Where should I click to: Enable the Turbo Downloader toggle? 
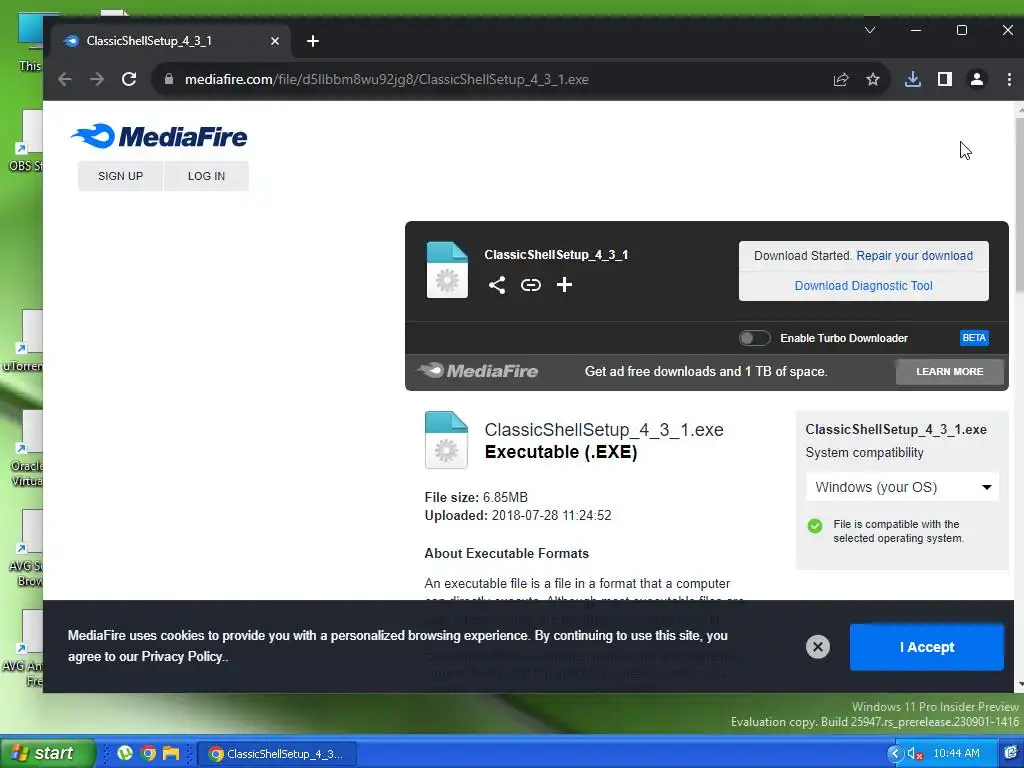754,338
